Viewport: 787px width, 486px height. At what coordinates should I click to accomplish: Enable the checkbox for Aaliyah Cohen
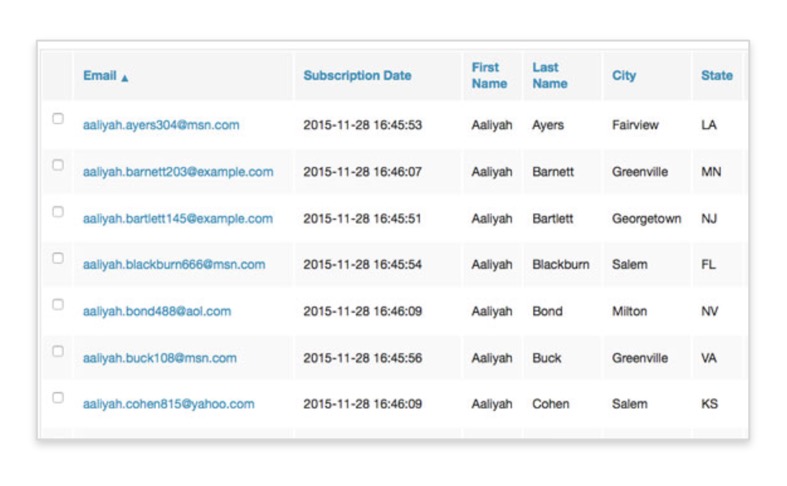coord(58,398)
